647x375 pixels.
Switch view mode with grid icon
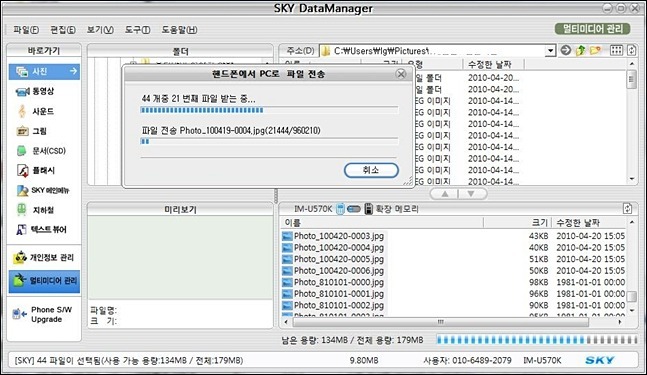tap(616, 50)
